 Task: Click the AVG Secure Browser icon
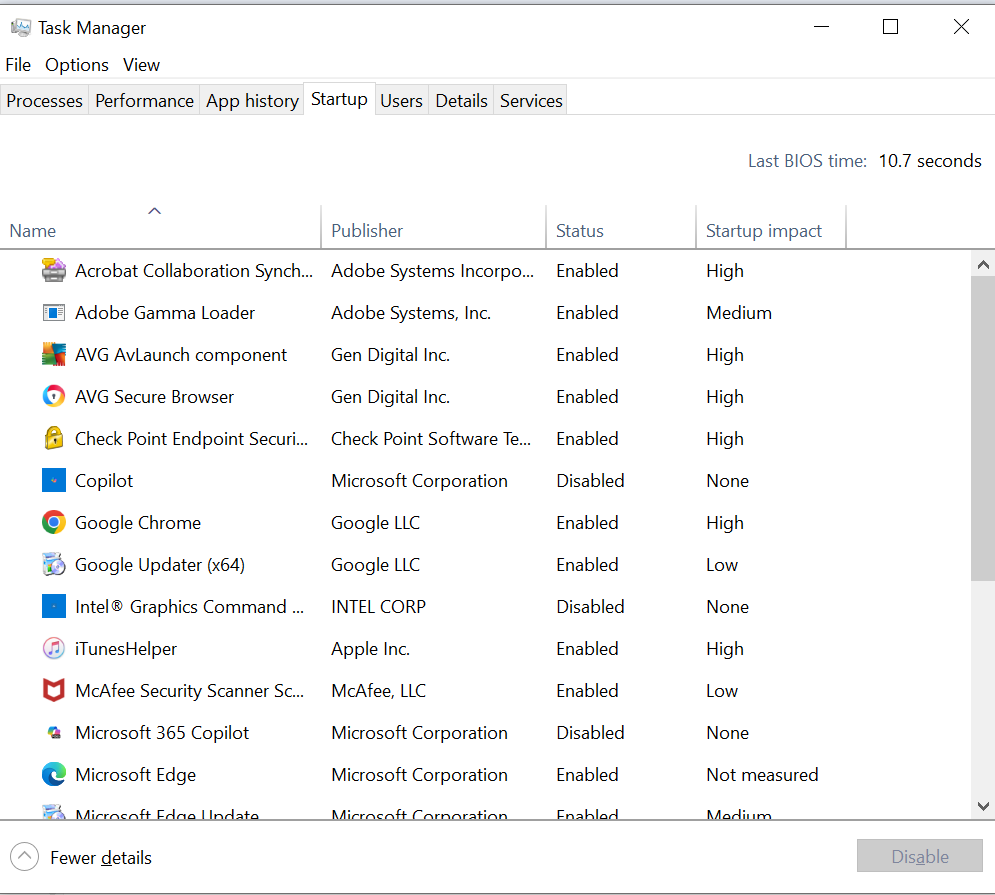point(53,396)
